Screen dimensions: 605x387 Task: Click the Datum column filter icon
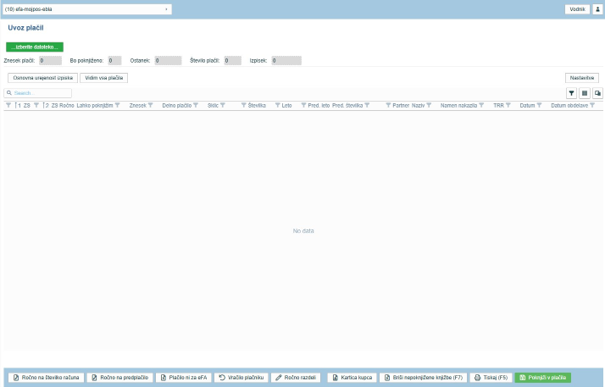click(x=539, y=105)
